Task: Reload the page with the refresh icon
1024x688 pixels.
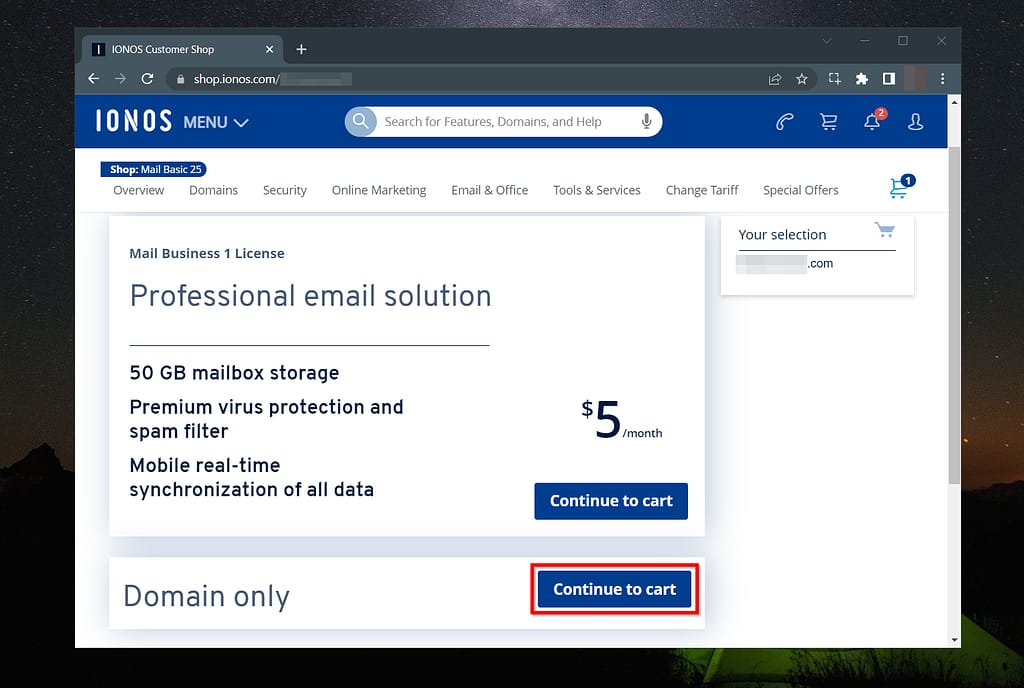Action: (148, 79)
